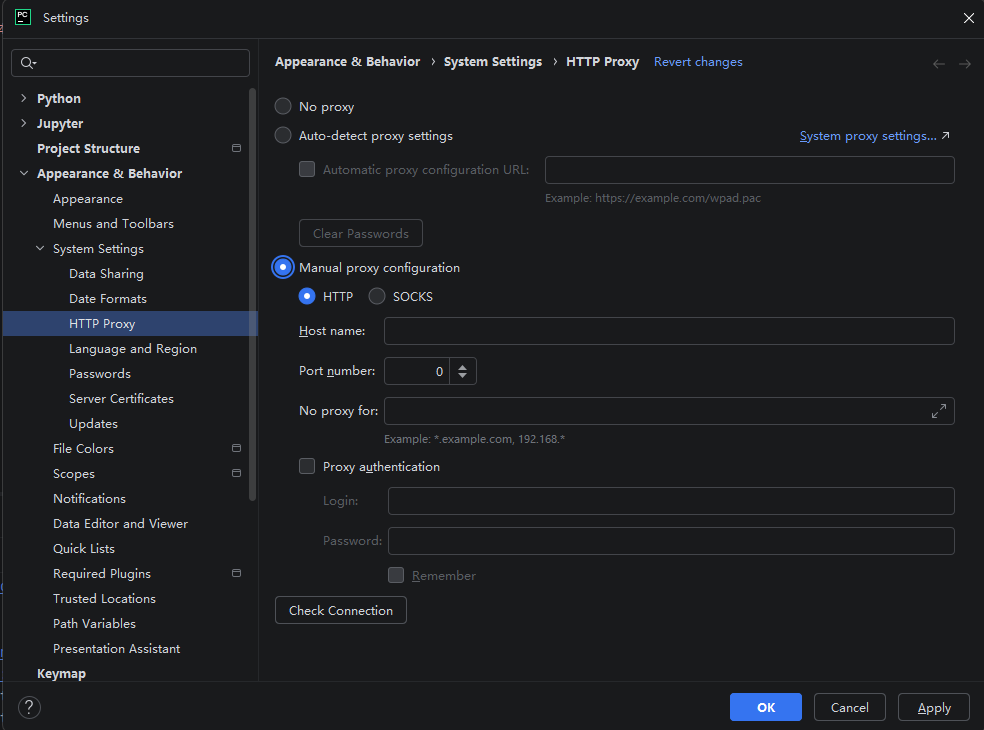Image resolution: width=984 pixels, height=730 pixels.
Task: Click the Clear Passwords button
Action: [x=361, y=233]
